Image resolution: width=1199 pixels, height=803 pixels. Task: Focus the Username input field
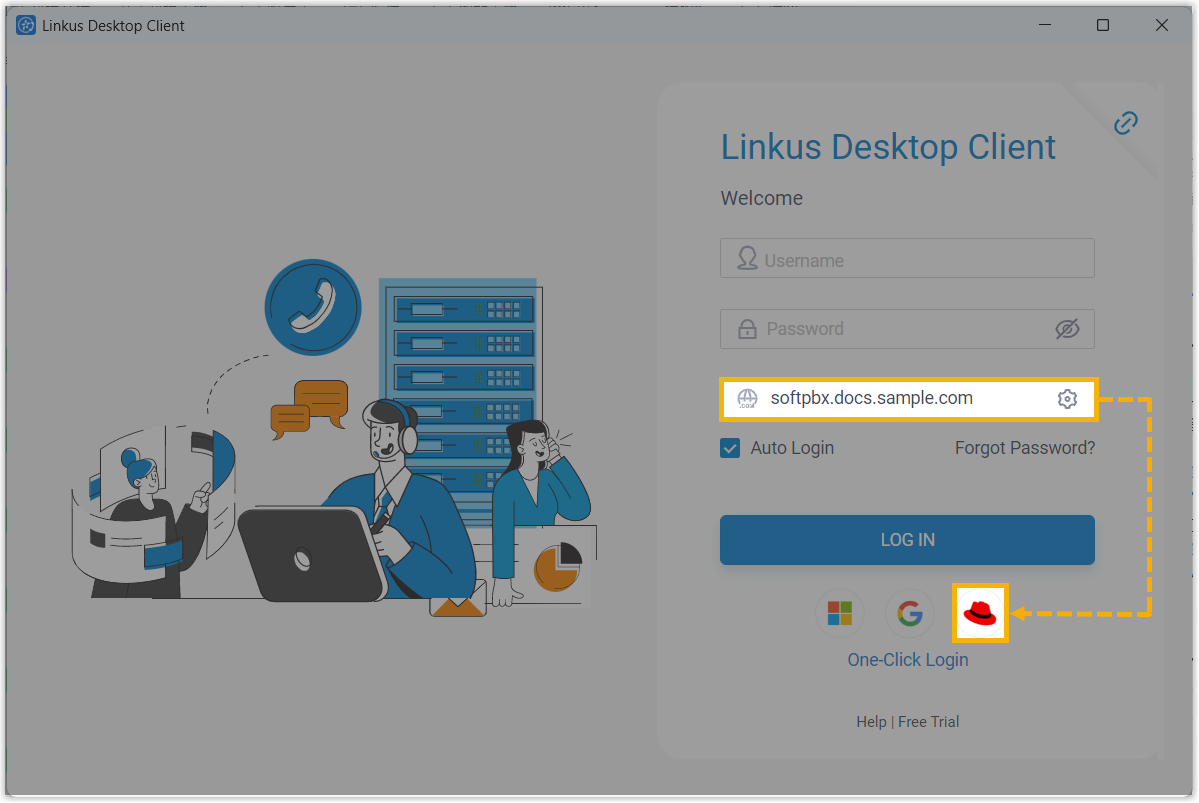pos(920,259)
